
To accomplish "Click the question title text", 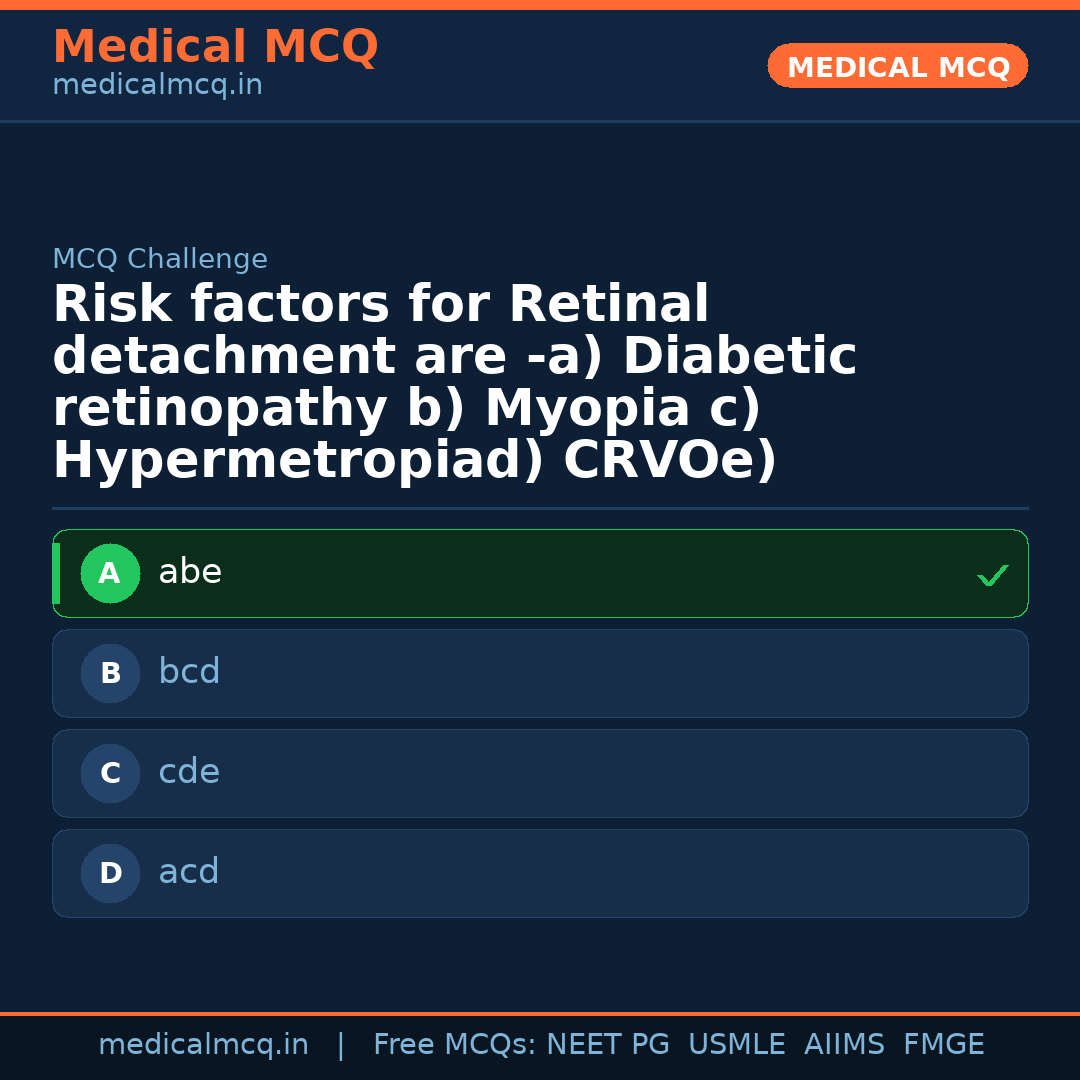I will pyautogui.click(x=455, y=380).
